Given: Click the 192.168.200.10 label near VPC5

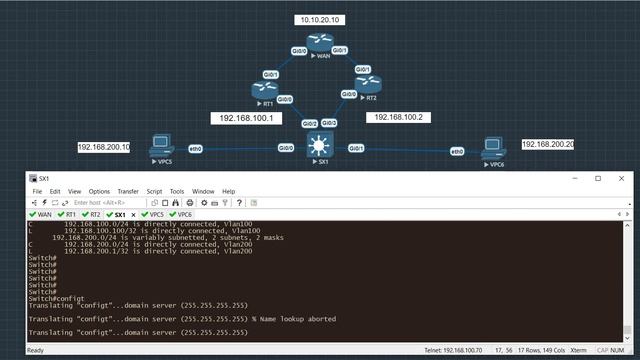Looking at the screenshot, I should (104, 147).
